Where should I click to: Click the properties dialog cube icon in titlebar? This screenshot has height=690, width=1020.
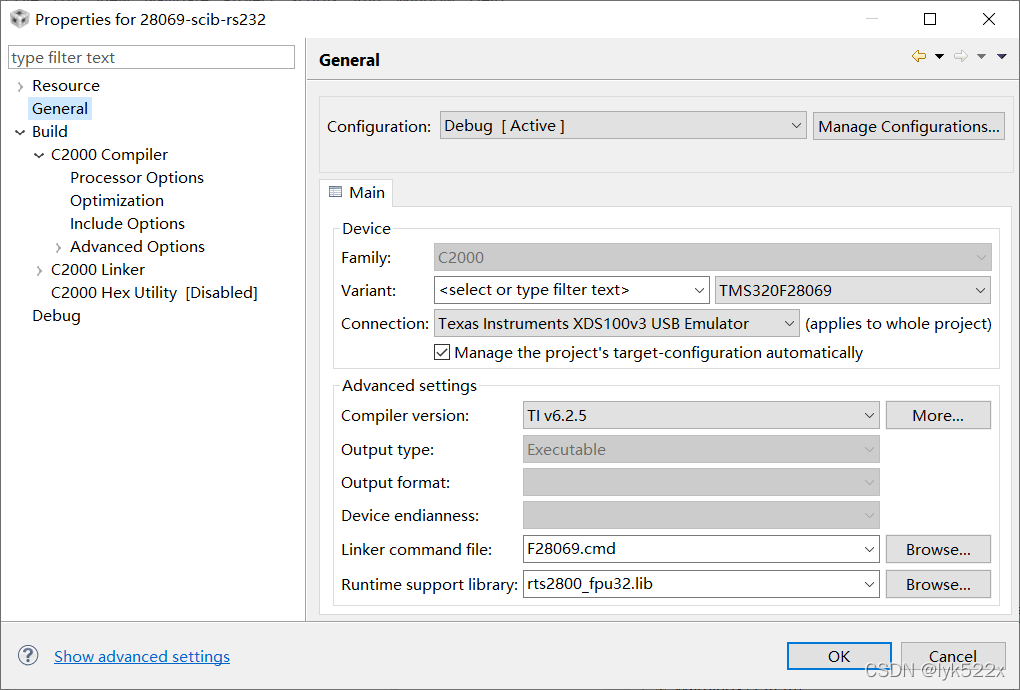click(19, 18)
